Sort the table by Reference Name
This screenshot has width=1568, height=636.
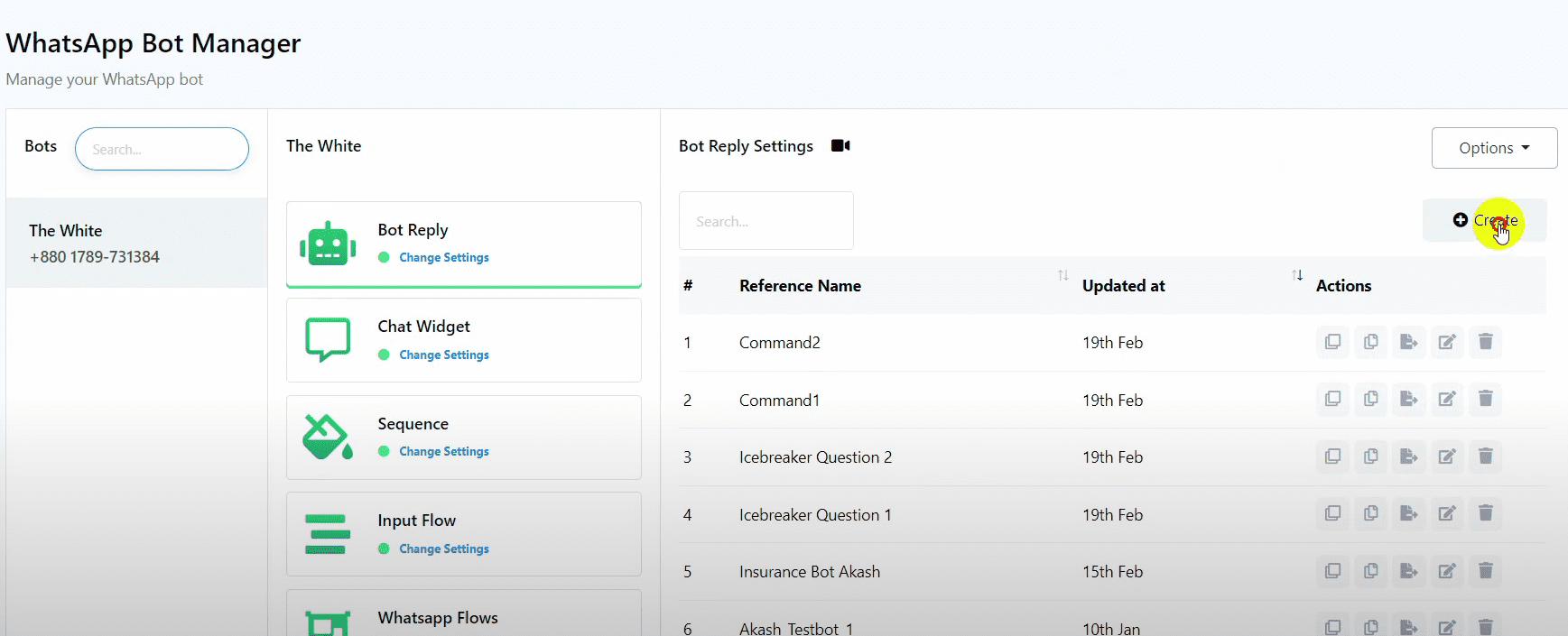[x=1062, y=276]
